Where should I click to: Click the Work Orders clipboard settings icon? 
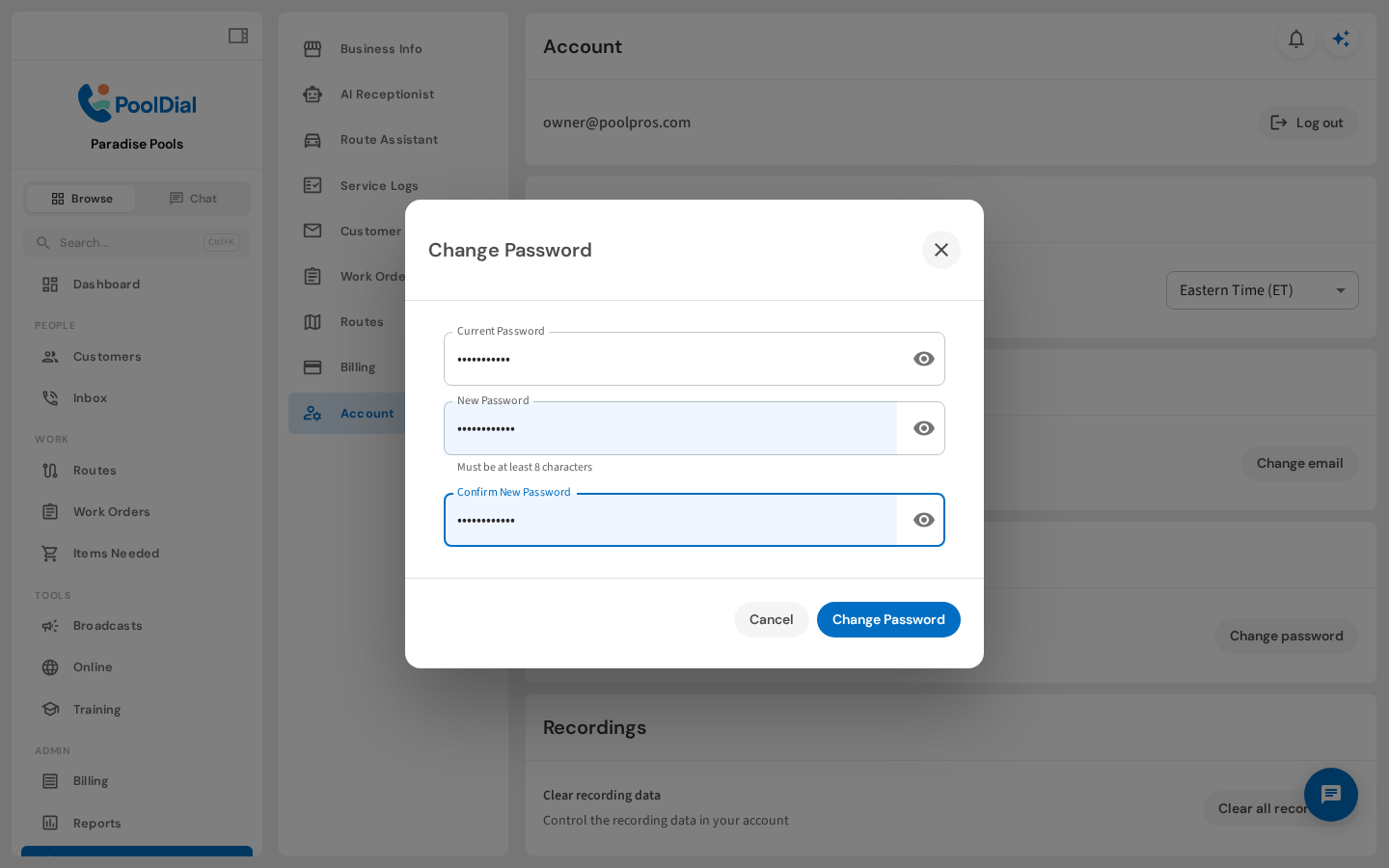coord(313,277)
